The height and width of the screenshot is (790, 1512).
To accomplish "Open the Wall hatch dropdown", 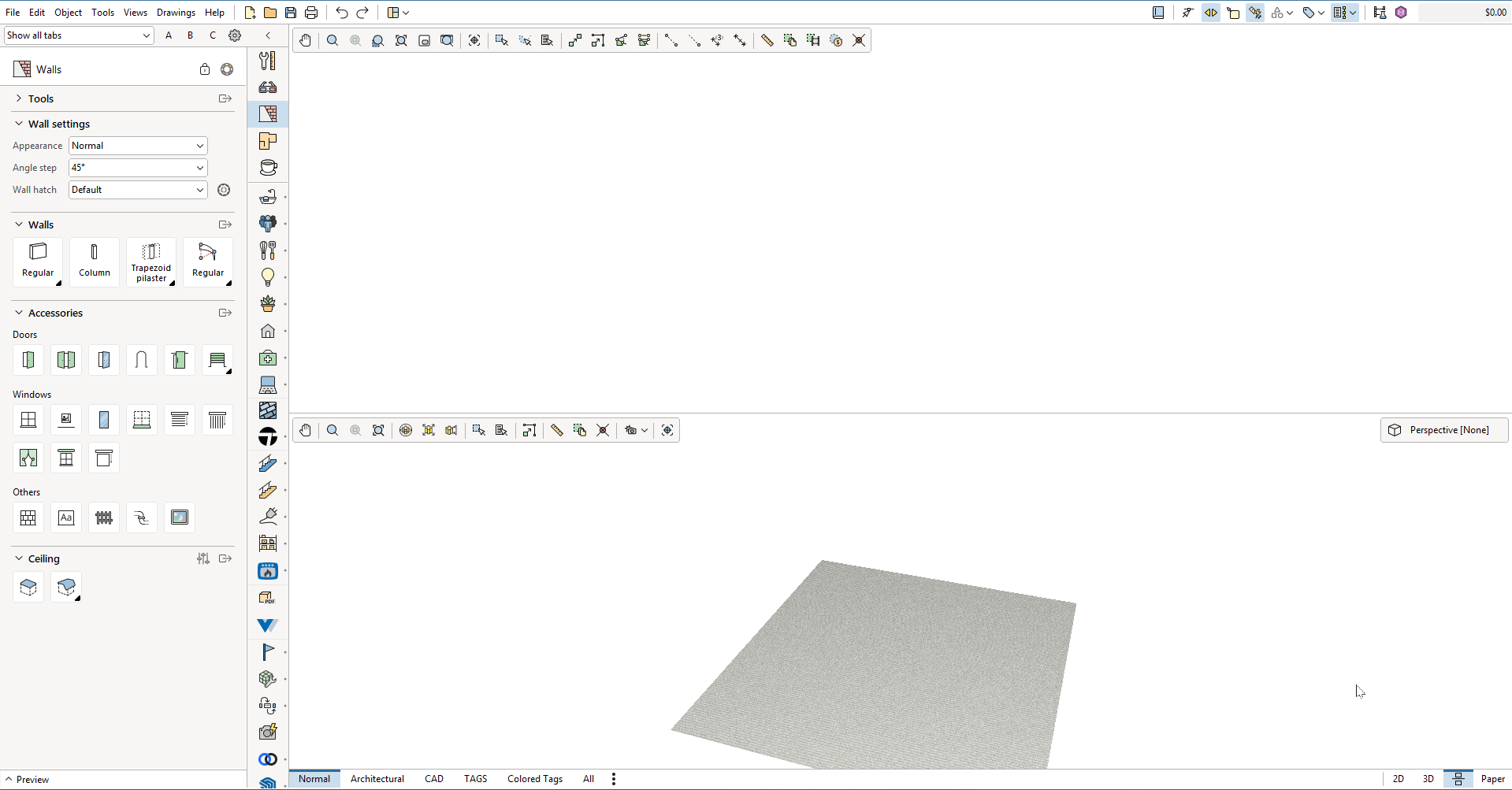I will pos(138,190).
